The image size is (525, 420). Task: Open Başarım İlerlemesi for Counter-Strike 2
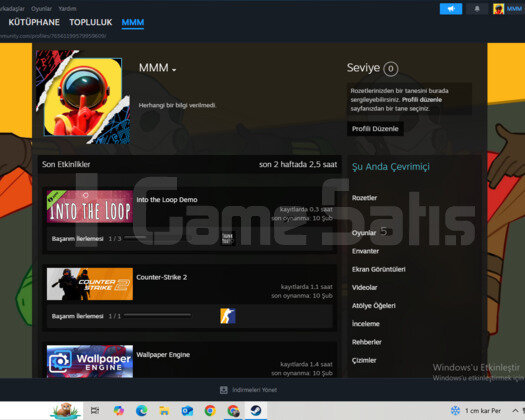click(x=77, y=316)
